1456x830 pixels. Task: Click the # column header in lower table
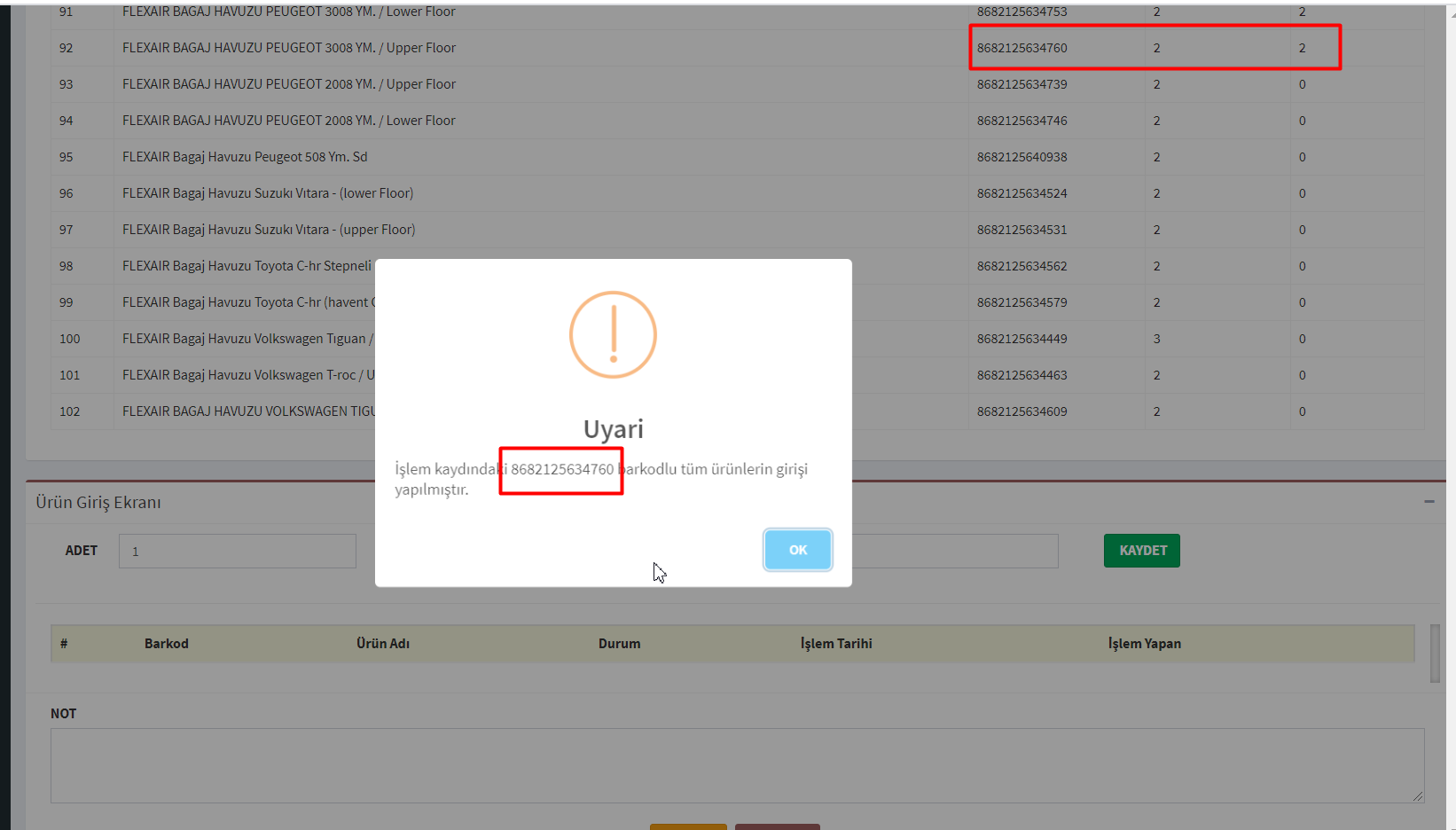pyautogui.click(x=64, y=644)
